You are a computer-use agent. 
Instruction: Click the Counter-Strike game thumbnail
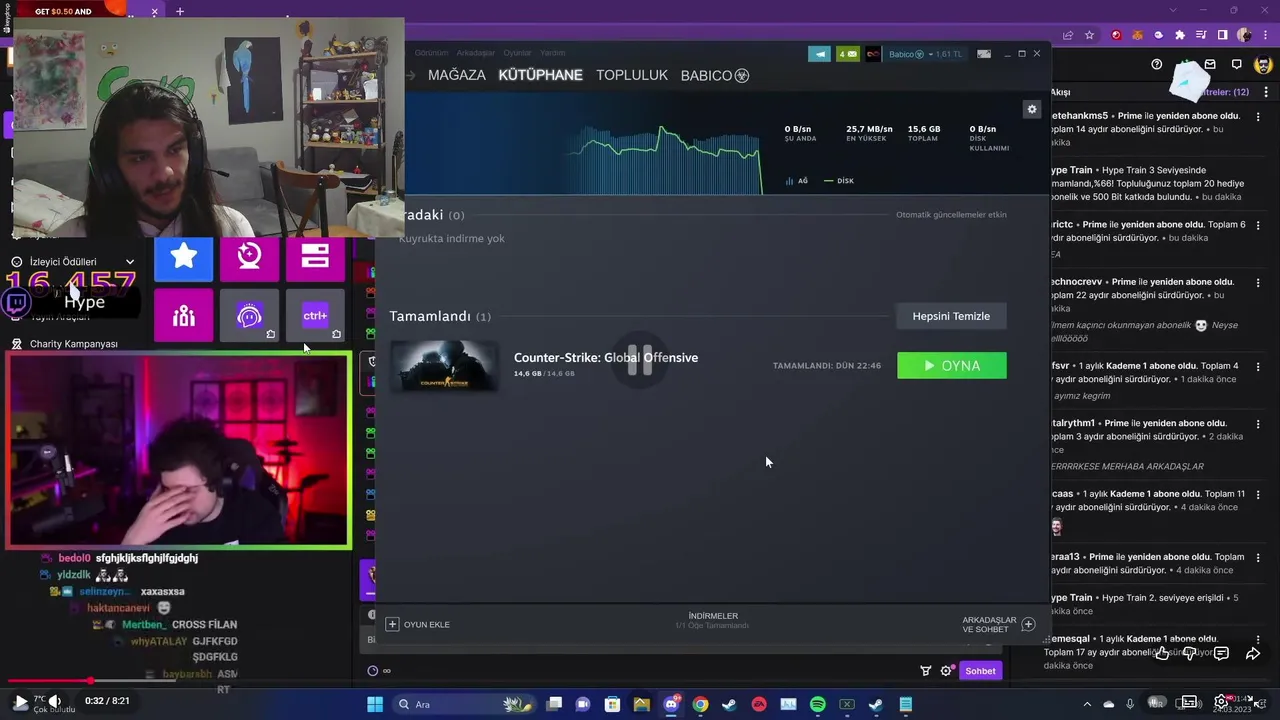tap(444, 366)
